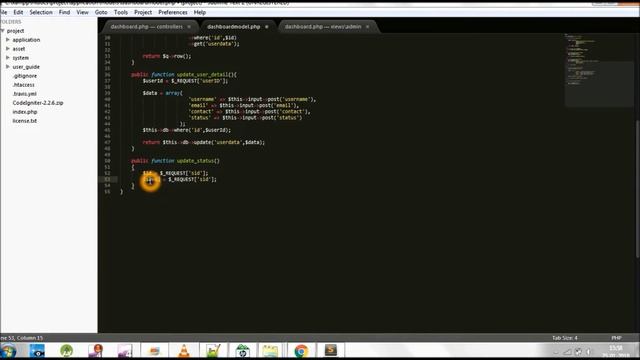Click the update('userdata',$data) return line
The image size is (640, 360).
coord(204,142)
